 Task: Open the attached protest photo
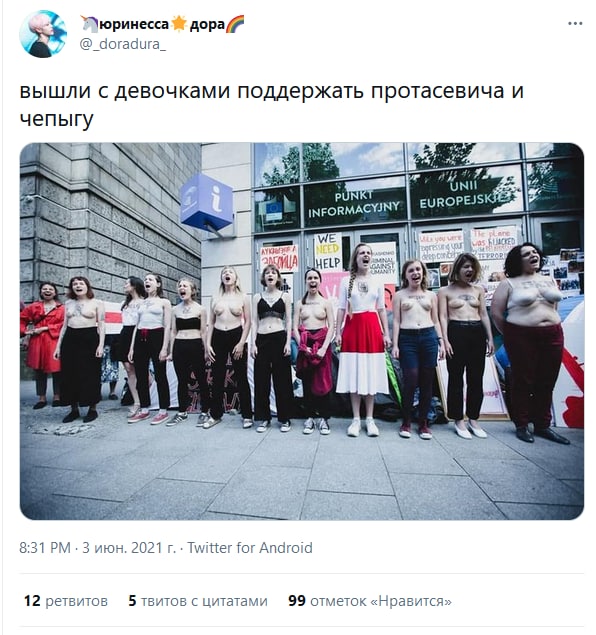point(302,331)
